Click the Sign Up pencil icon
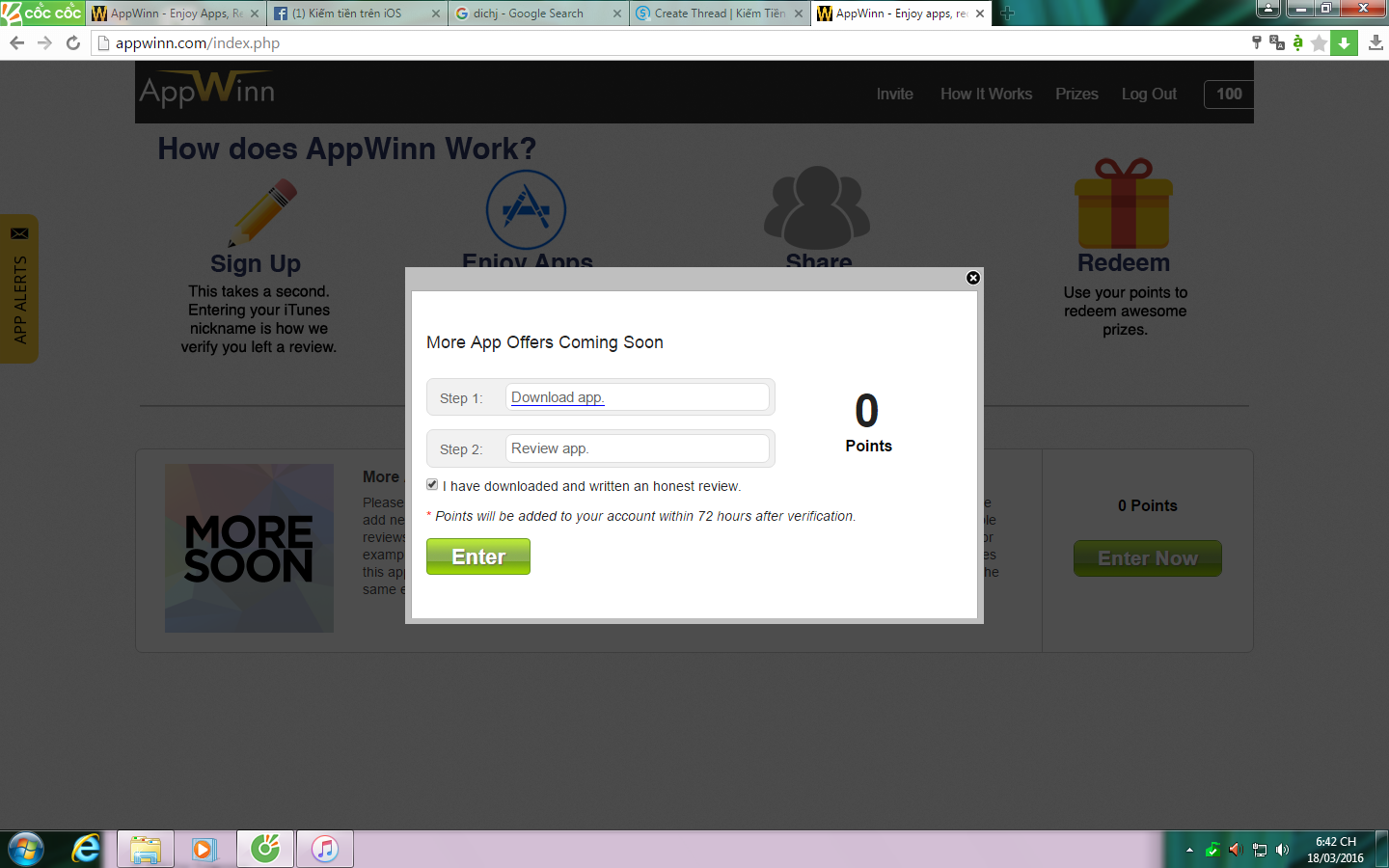This screenshot has width=1389, height=868. click(x=261, y=213)
